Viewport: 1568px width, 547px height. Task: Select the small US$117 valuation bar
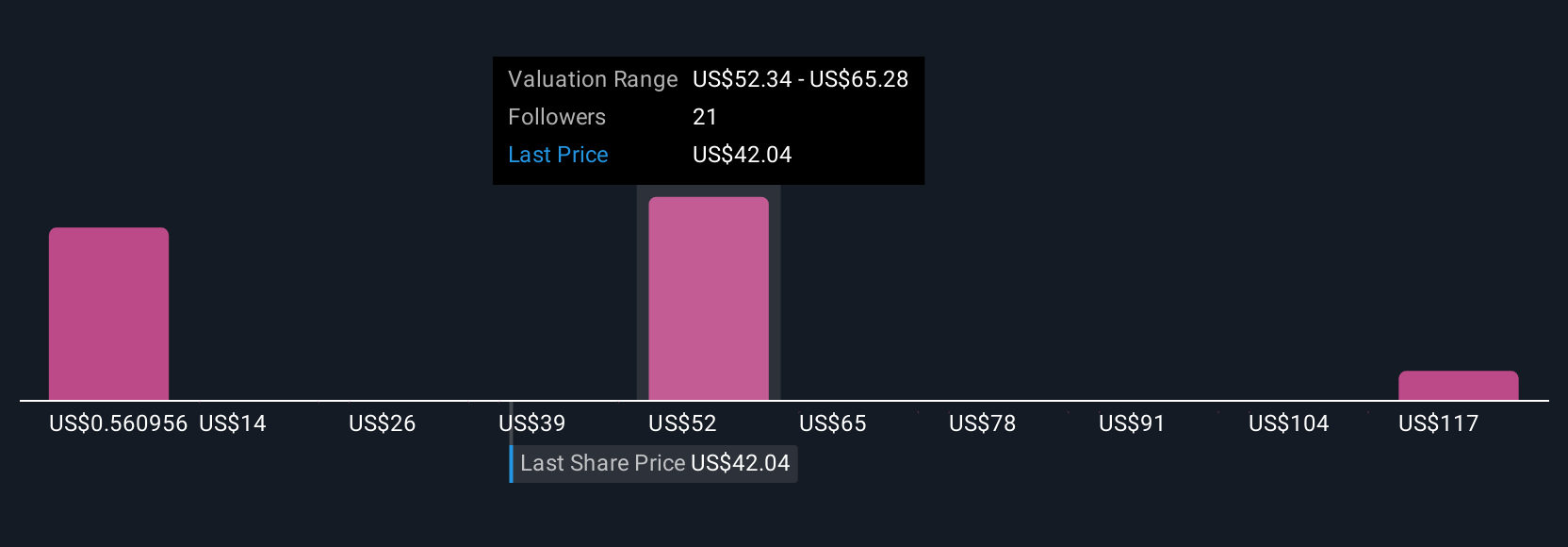click(x=1458, y=385)
